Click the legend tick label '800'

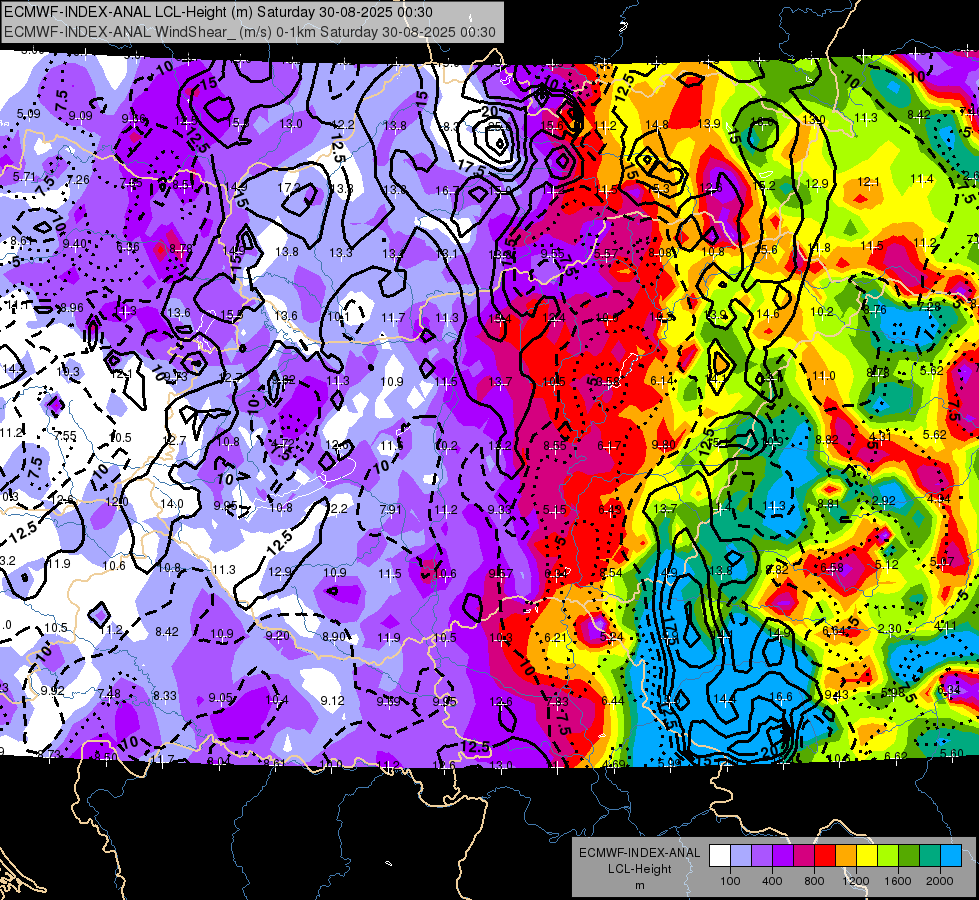pyautogui.click(x=814, y=881)
